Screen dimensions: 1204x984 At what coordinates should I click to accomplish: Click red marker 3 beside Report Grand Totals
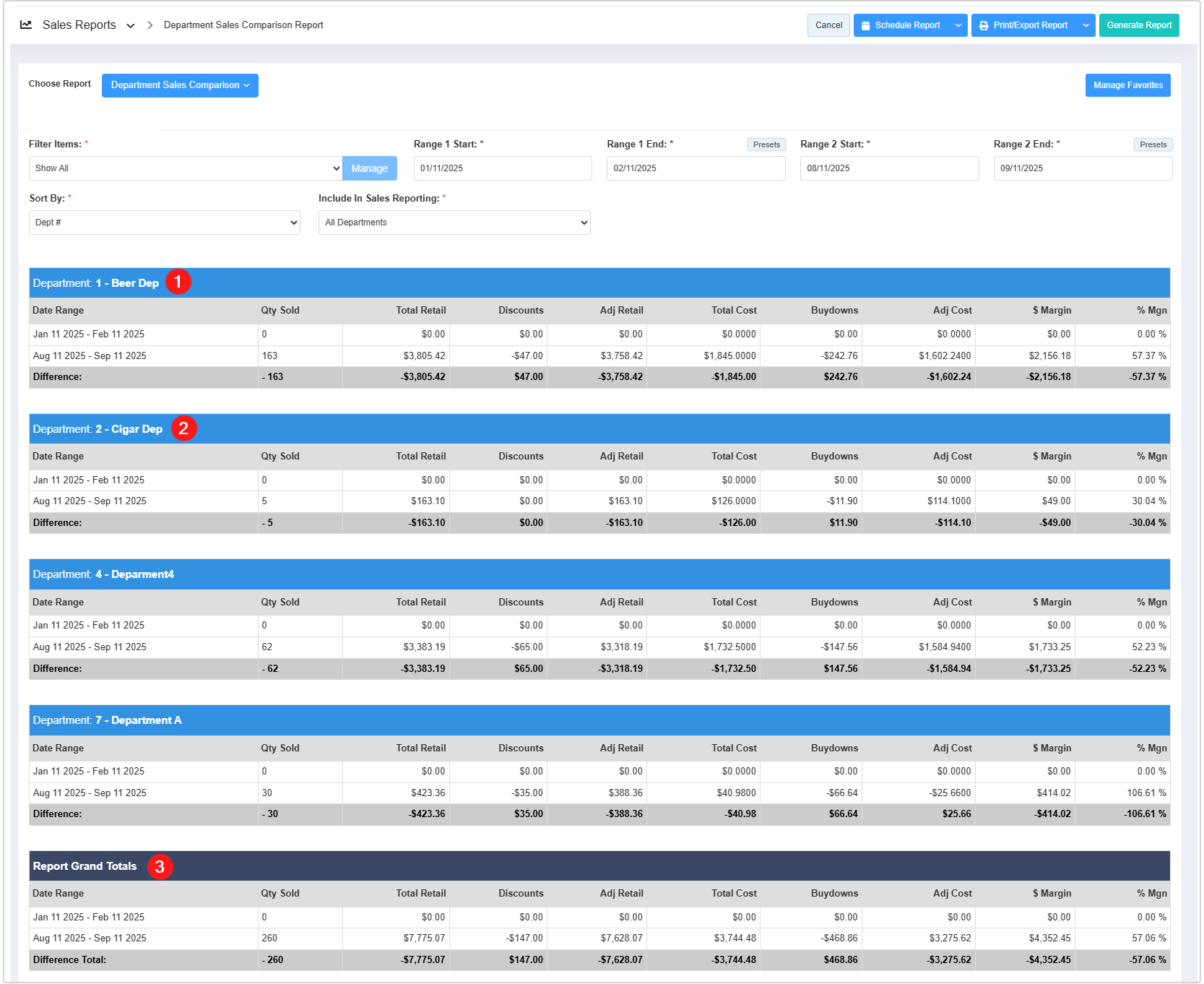point(160,866)
